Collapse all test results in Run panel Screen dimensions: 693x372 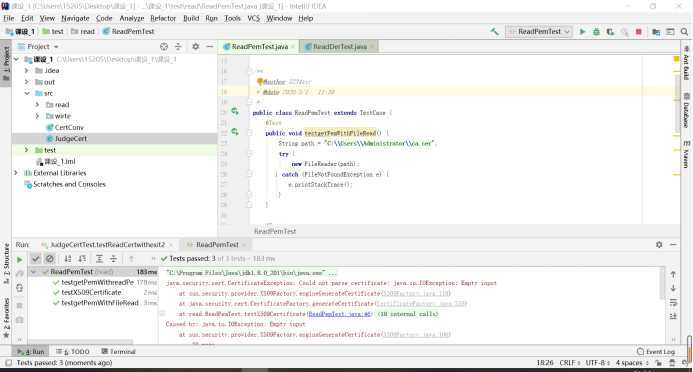click(x=114, y=259)
